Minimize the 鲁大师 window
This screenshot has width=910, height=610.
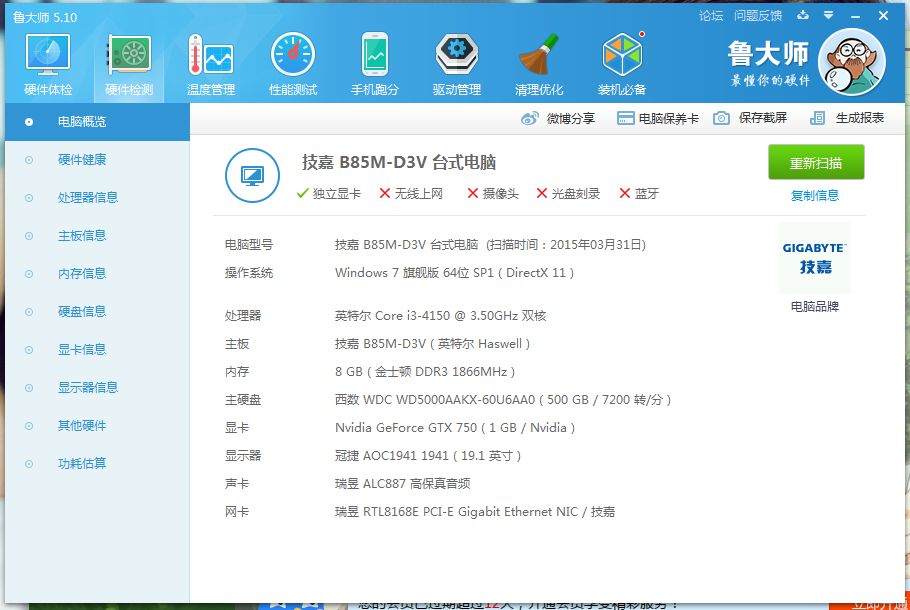pyautogui.click(x=855, y=16)
